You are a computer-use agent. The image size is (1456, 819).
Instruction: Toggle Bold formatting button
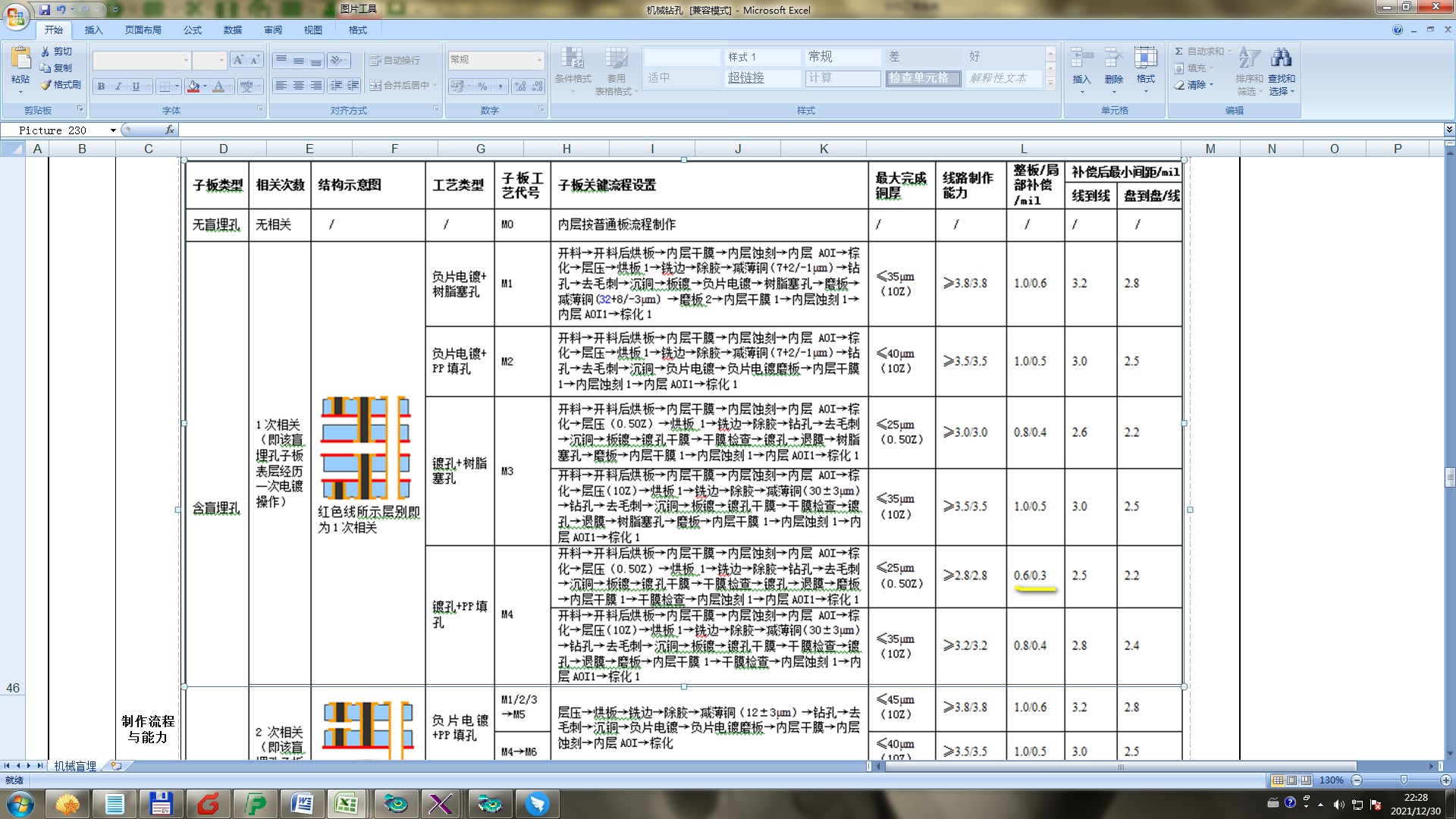101,86
